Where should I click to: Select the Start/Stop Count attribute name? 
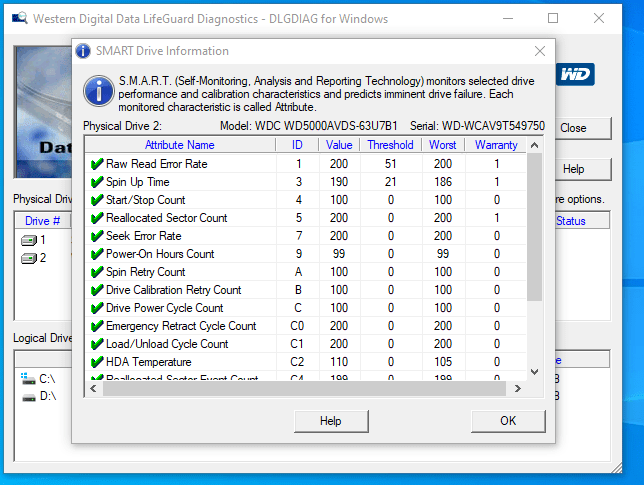145,200
